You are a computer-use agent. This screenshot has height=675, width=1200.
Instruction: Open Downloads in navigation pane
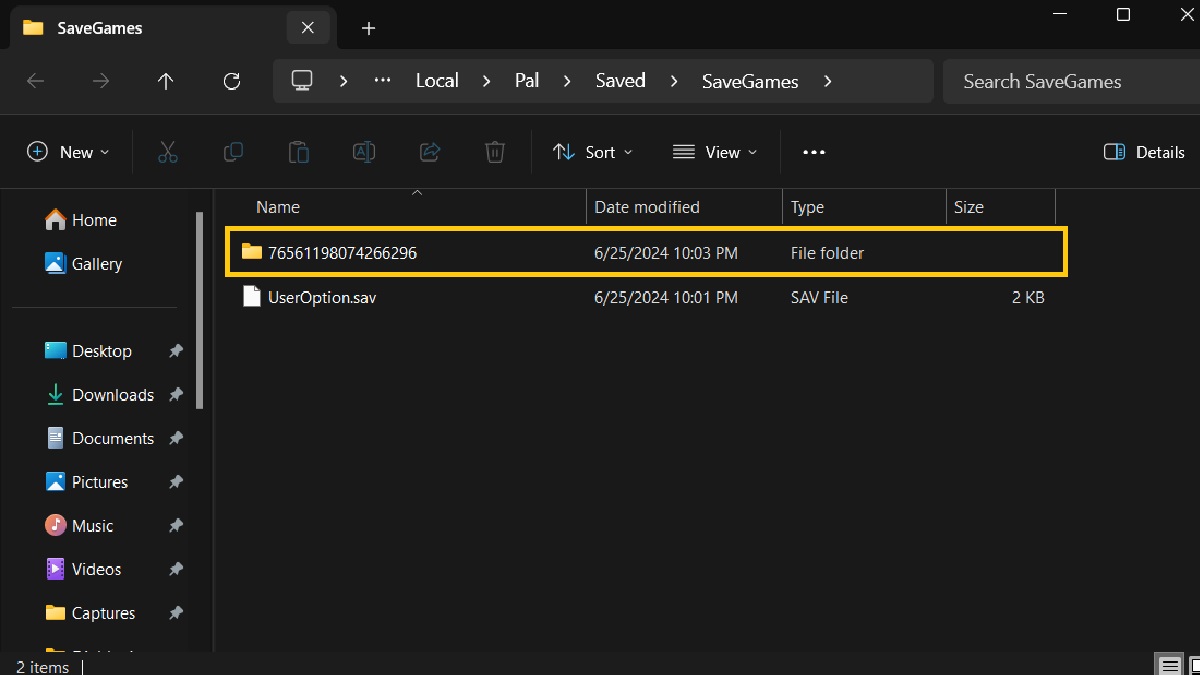coord(100,395)
